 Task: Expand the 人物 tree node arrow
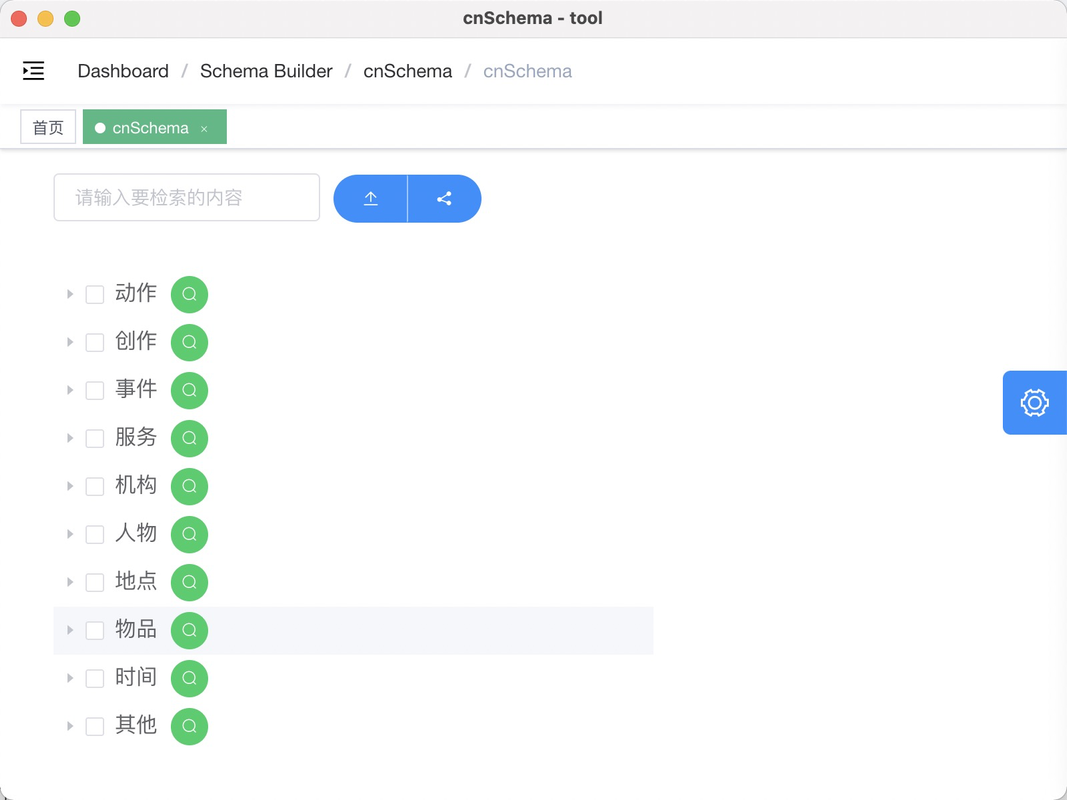coord(69,534)
